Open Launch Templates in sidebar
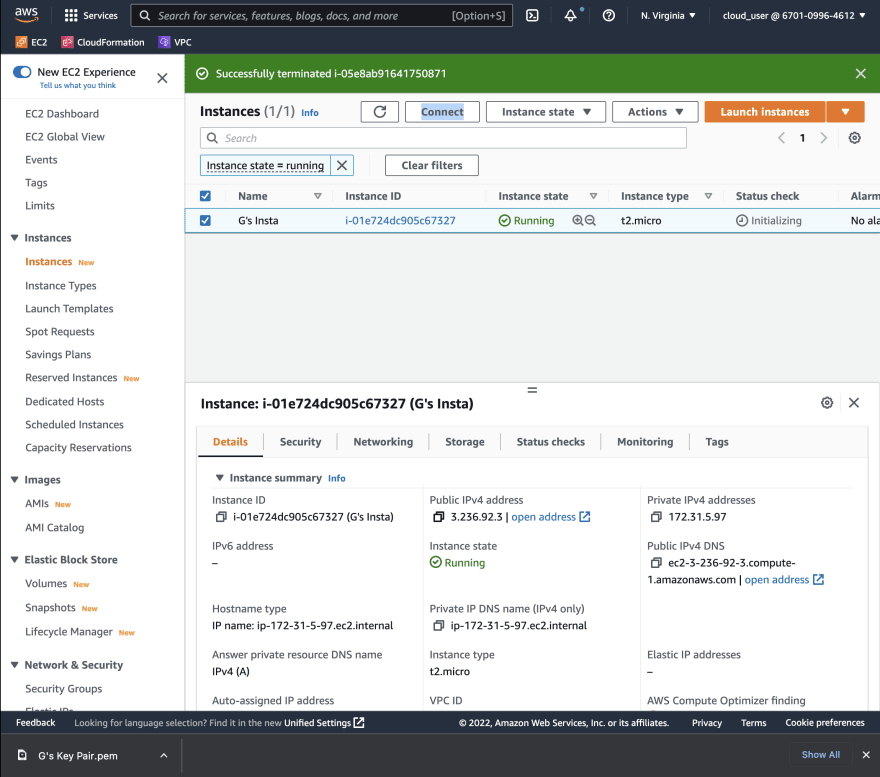Screen dimensions: 880x777 [69, 309]
